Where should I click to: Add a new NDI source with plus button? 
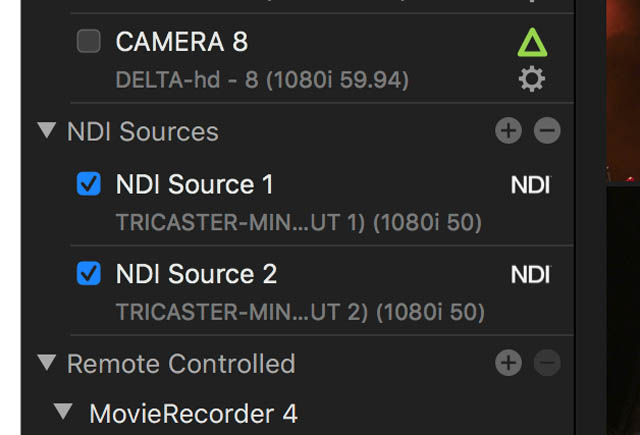click(508, 131)
